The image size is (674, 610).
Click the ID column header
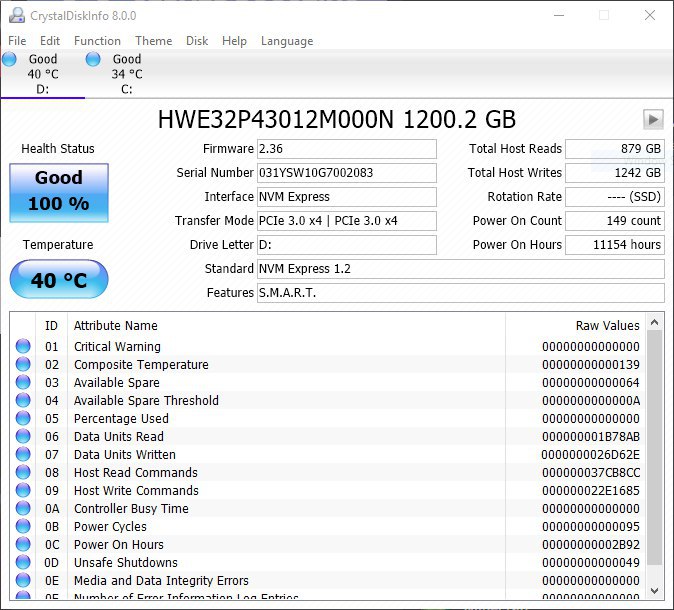click(51, 325)
